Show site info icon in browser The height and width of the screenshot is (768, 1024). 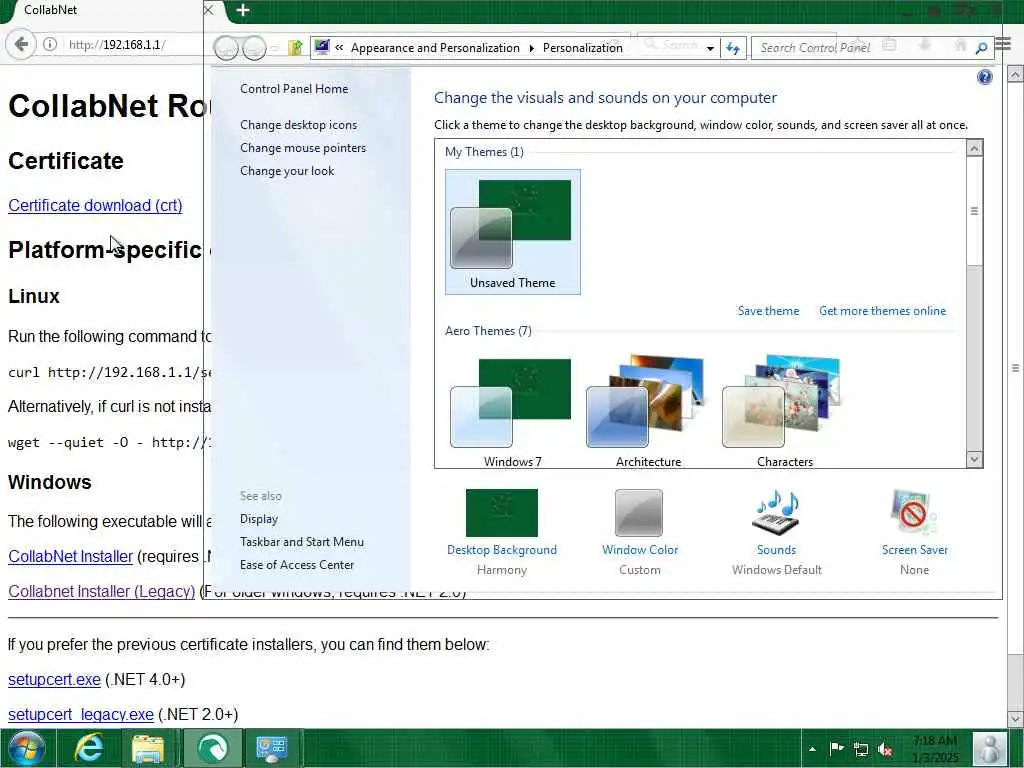pos(50,44)
